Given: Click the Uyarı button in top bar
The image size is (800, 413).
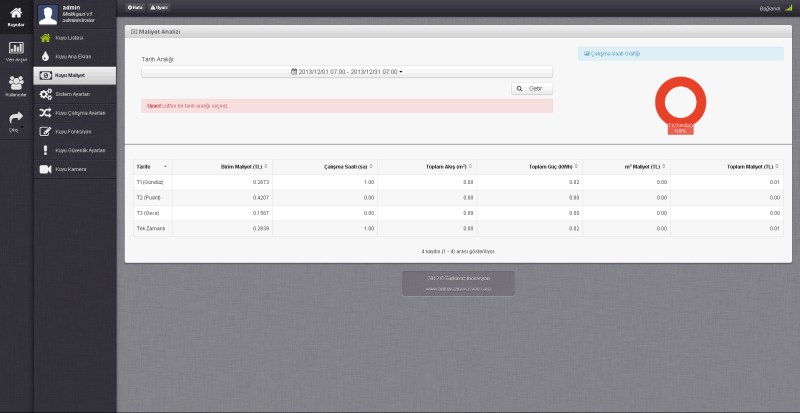Looking at the screenshot, I should pyautogui.click(x=158, y=6).
